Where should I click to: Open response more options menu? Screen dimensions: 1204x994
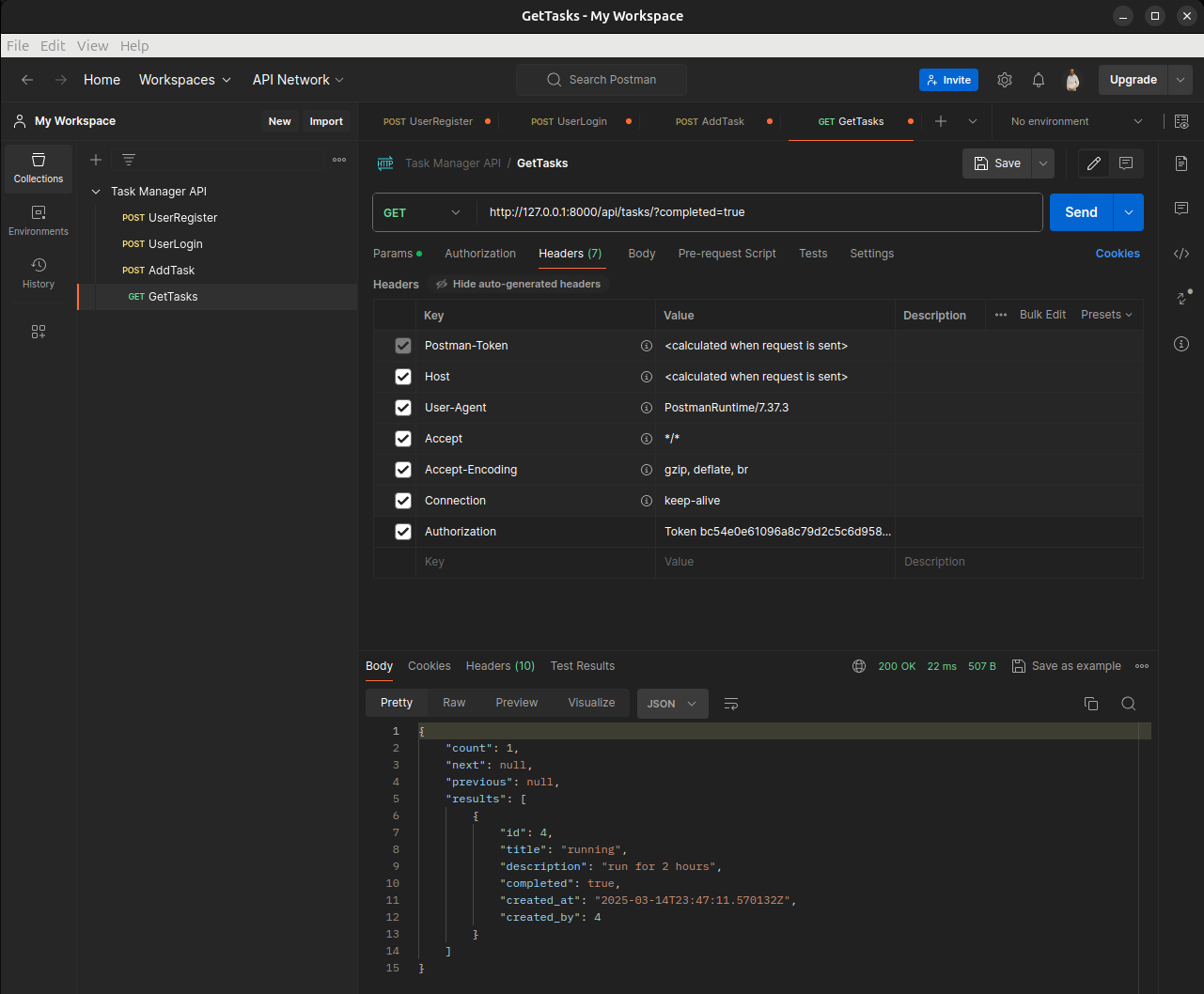coord(1142,666)
